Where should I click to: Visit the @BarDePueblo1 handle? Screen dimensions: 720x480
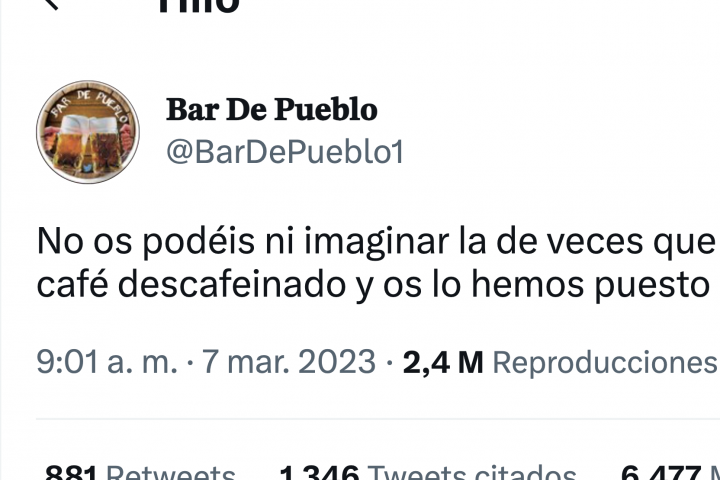285,152
